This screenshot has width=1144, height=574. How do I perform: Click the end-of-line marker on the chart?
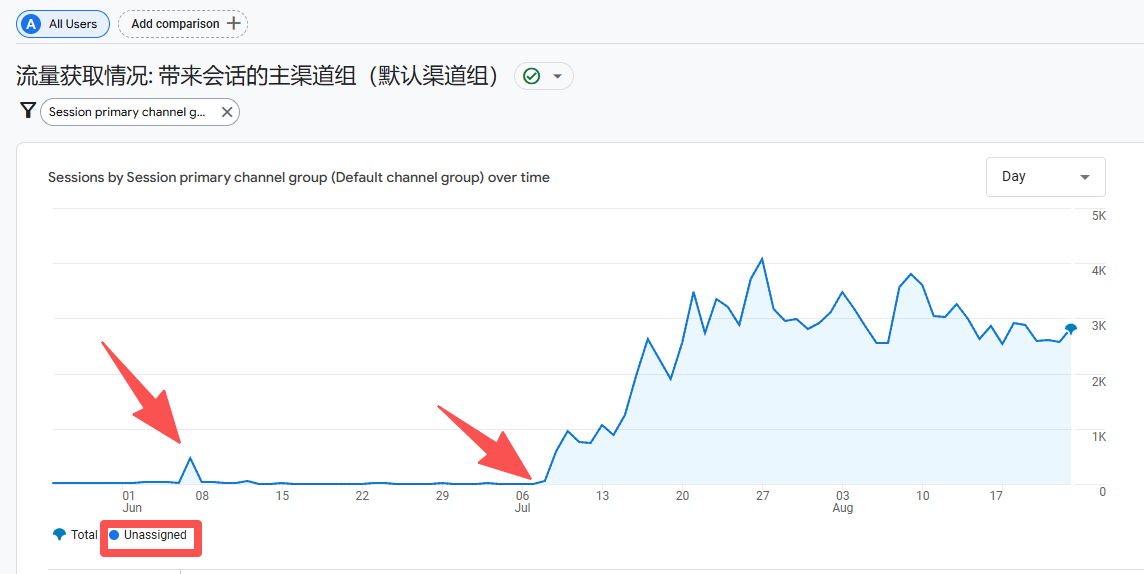pos(1071,329)
